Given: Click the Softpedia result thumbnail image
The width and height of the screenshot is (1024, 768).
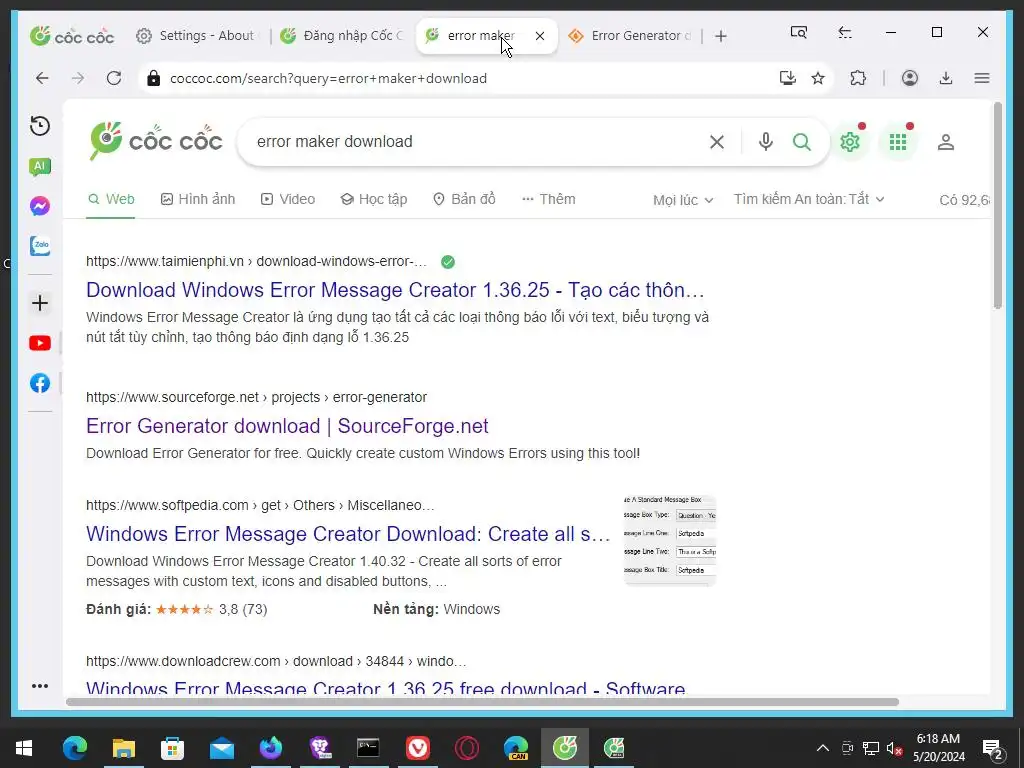Looking at the screenshot, I should 670,540.
